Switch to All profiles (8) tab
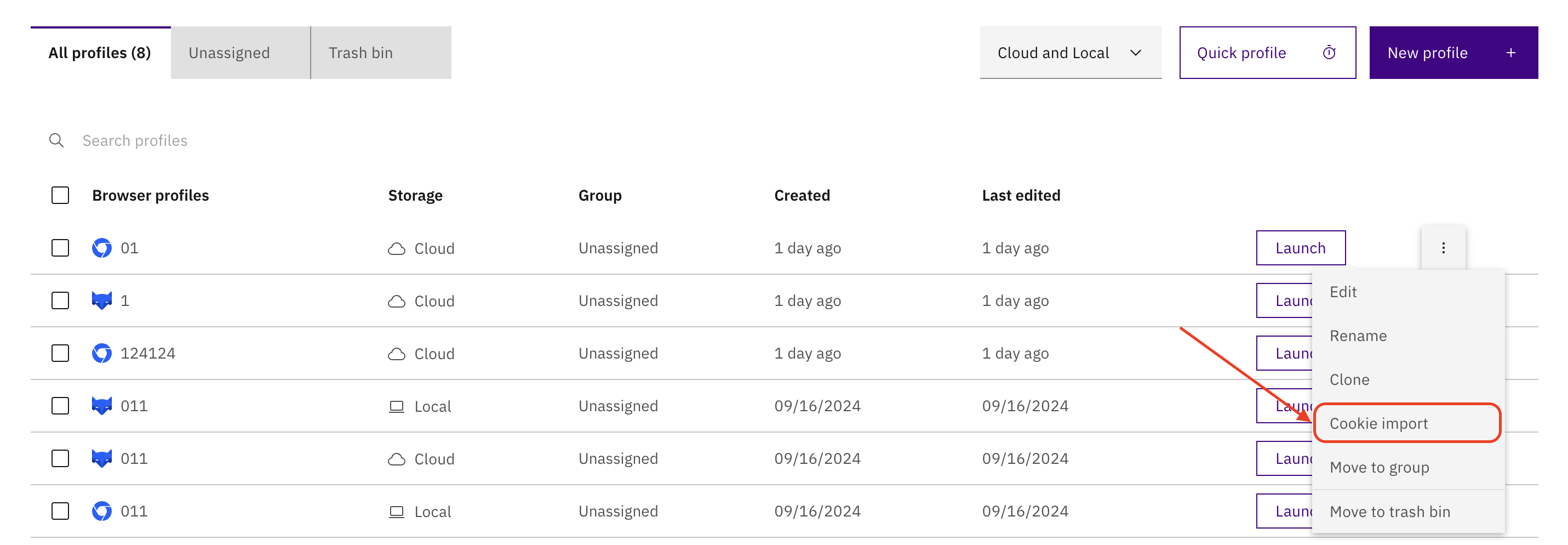This screenshot has width=1568, height=545. 100,53
